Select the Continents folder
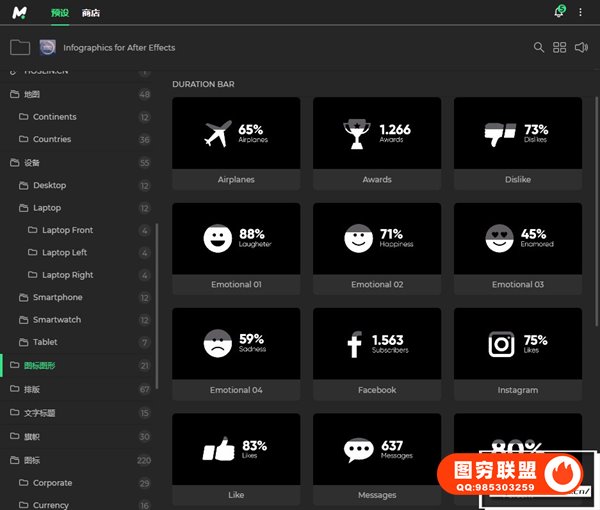The height and width of the screenshot is (510, 600). (54, 117)
